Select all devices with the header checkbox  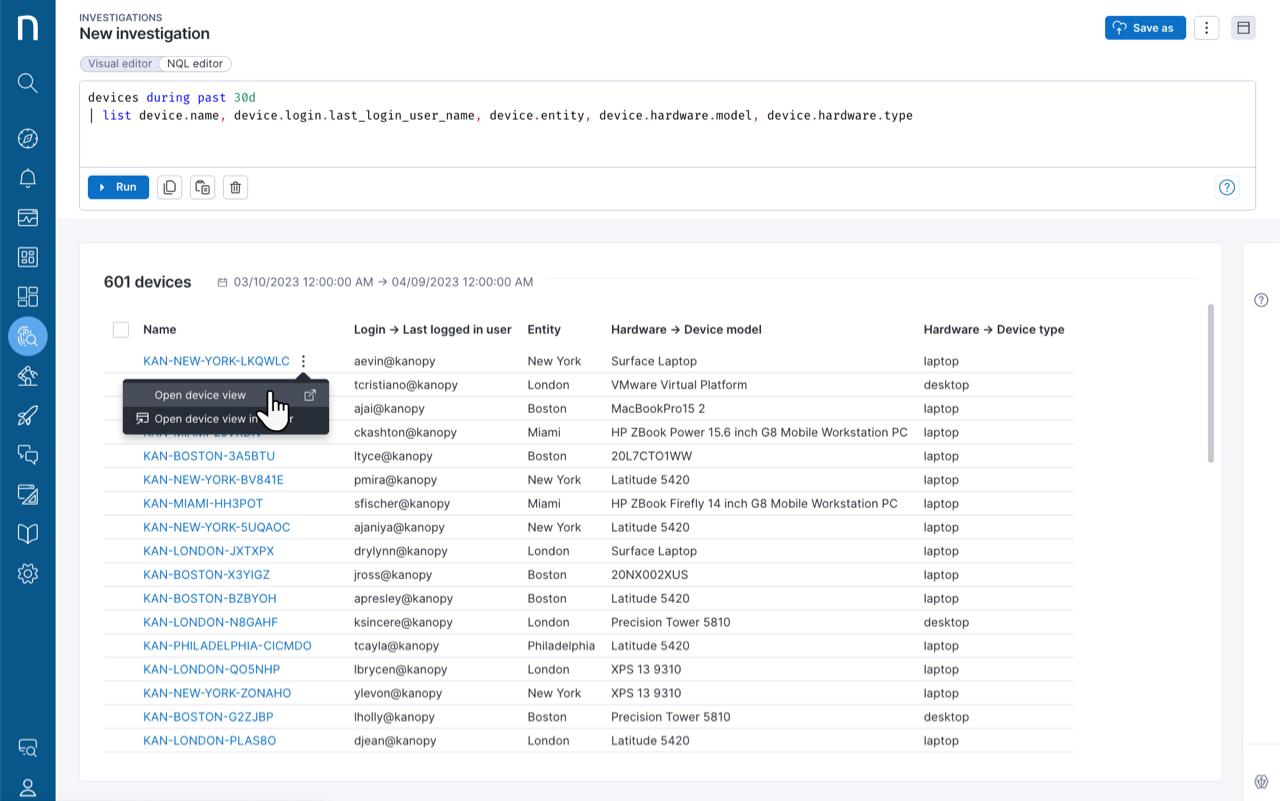pyautogui.click(x=120, y=329)
